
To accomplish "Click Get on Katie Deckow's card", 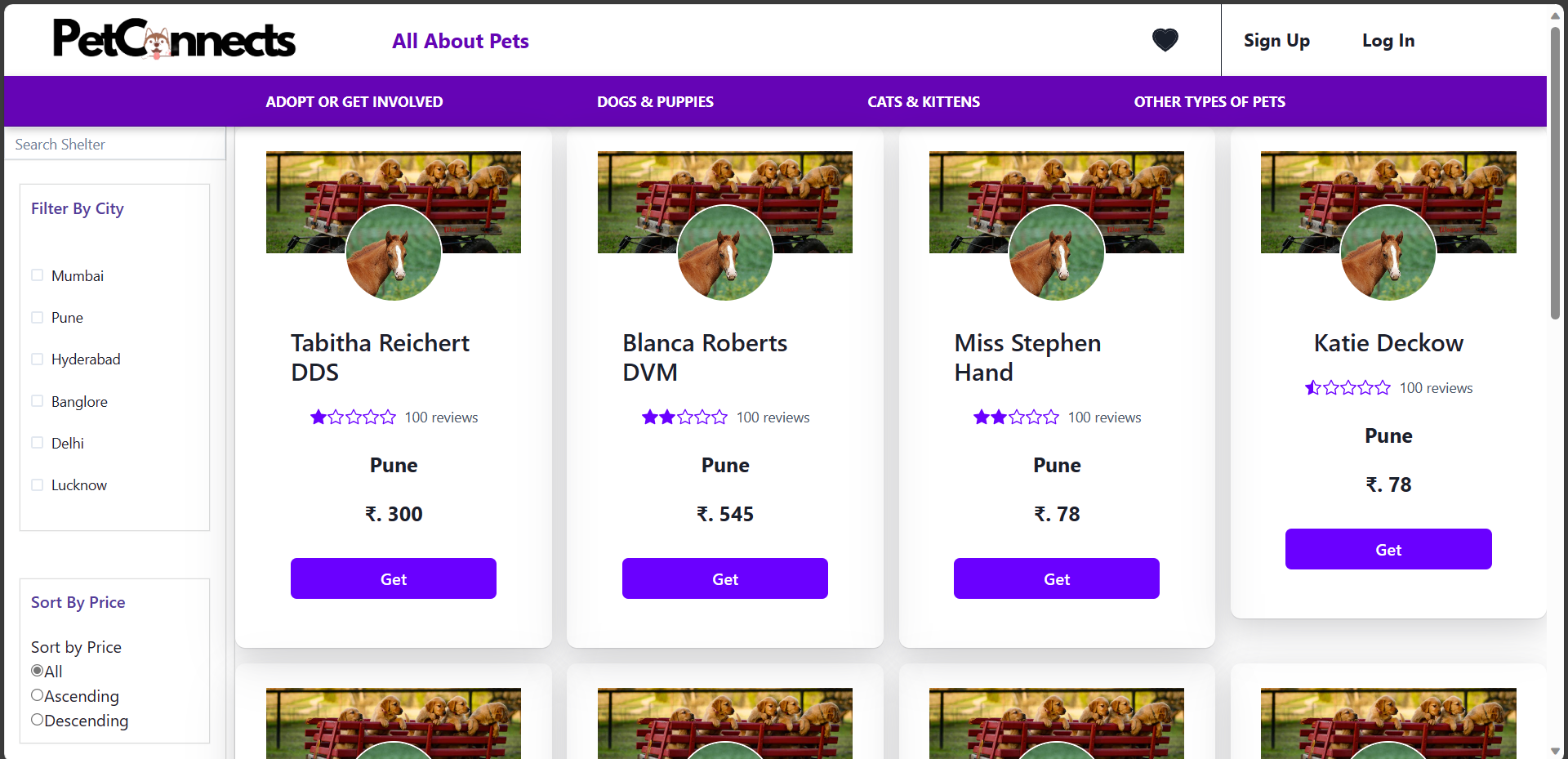I will click(x=1388, y=549).
